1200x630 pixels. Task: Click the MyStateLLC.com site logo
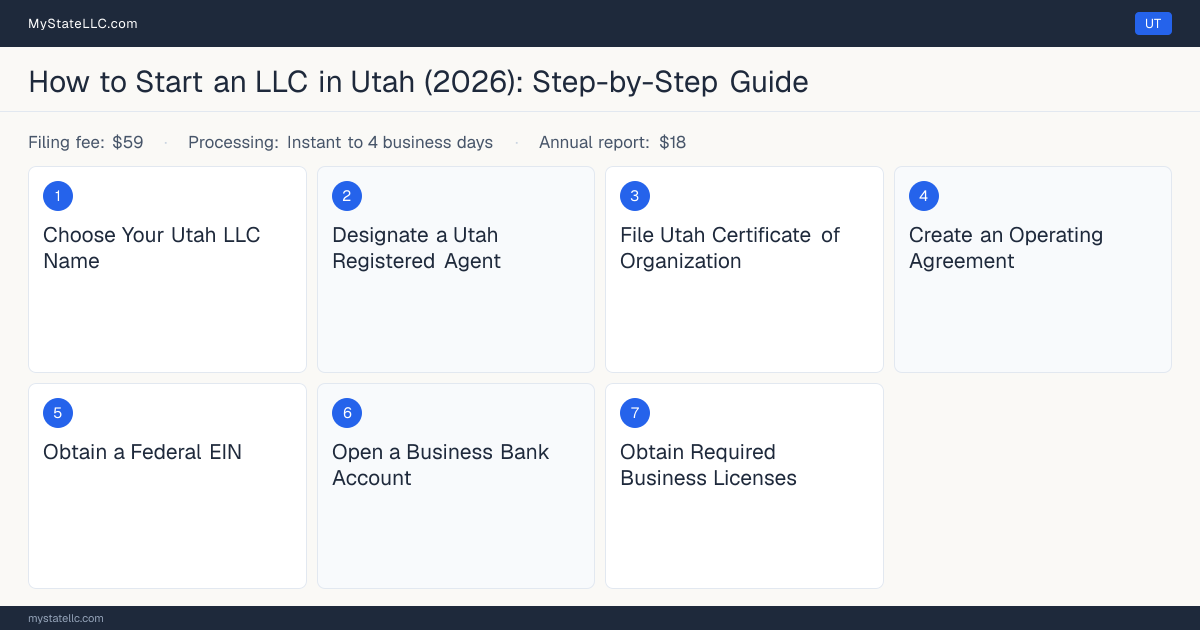(x=83, y=23)
